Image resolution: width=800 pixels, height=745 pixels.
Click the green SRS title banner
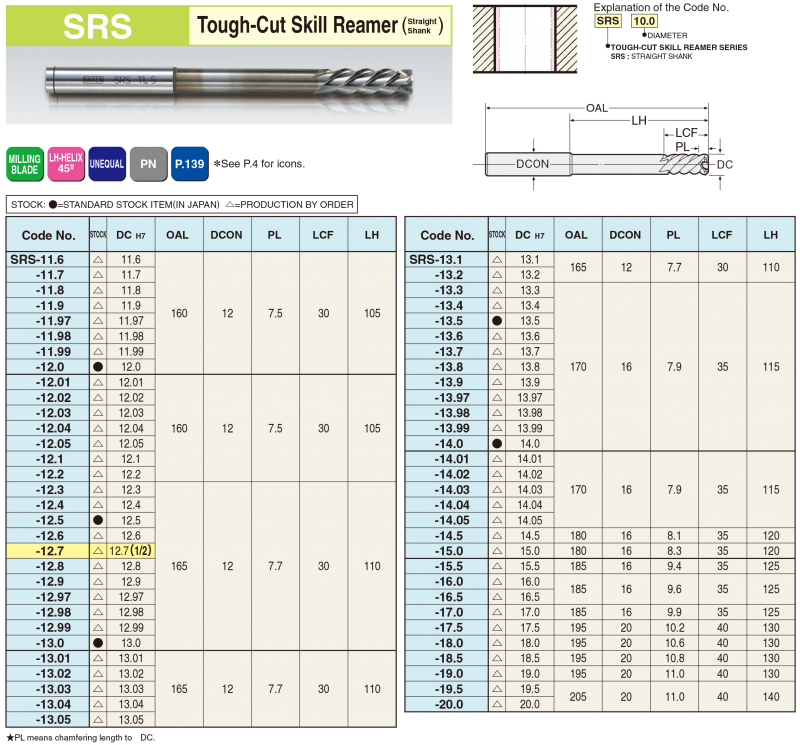pyautogui.click(x=97, y=26)
